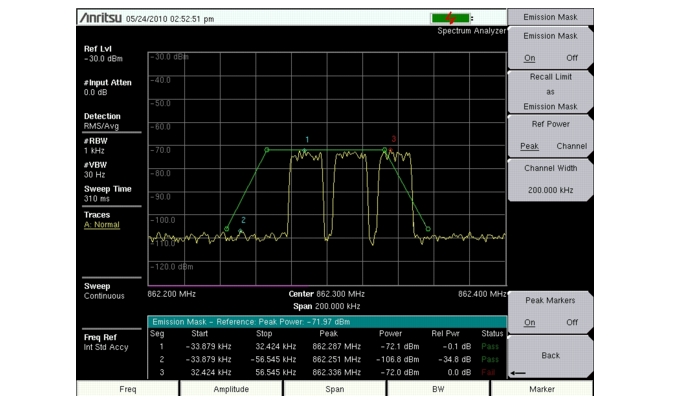Click the Spectrum Analyzer mode label
The height and width of the screenshot is (406, 688).
472,31
